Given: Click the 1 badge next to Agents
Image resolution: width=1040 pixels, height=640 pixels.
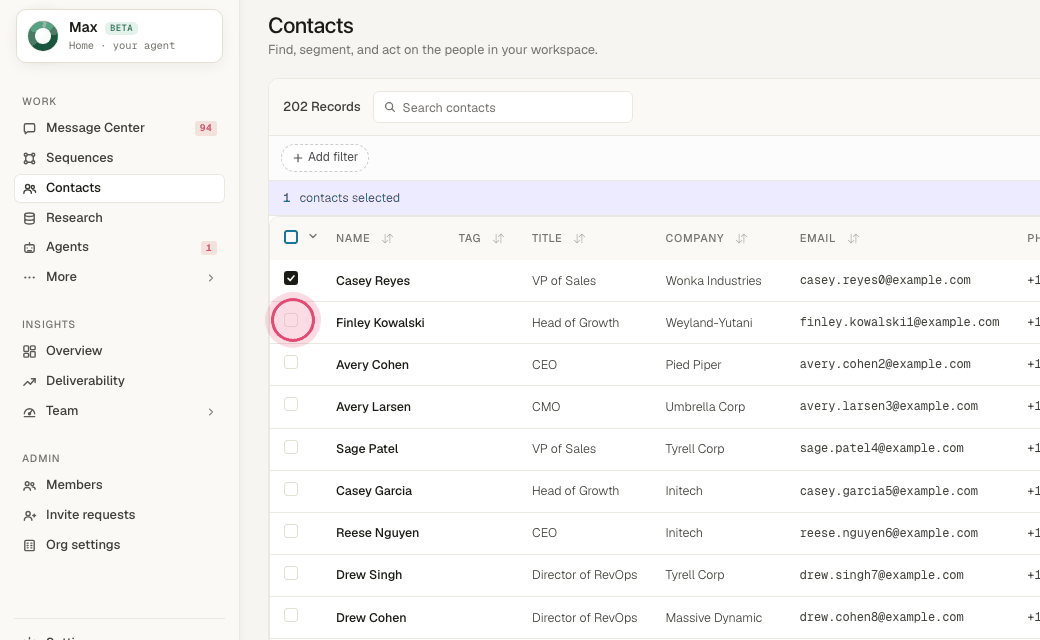Looking at the screenshot, I should tap(208, 247).
